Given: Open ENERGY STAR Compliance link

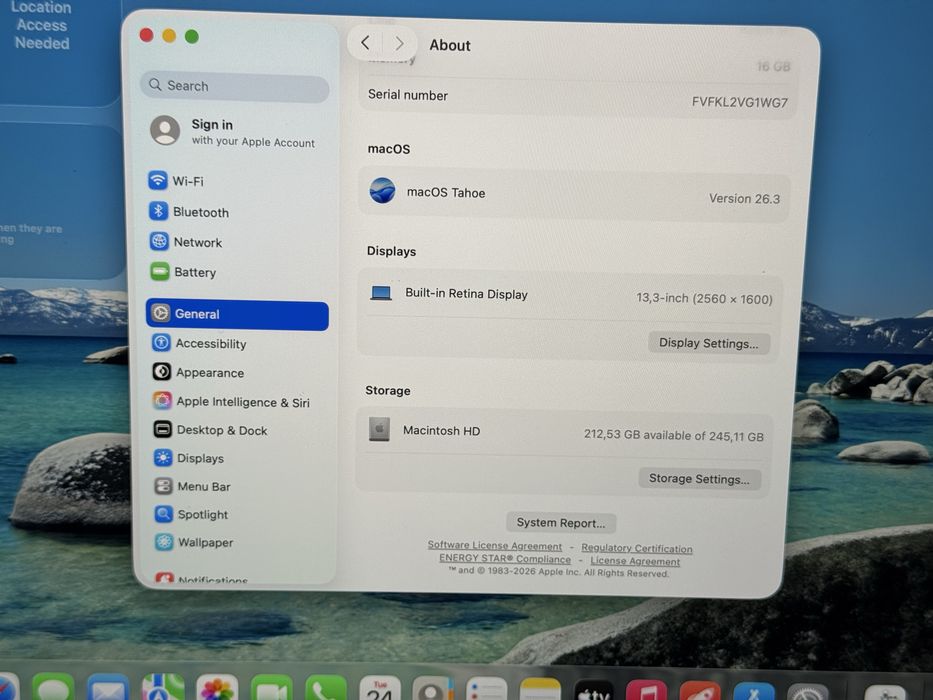Looking at the screenshot, I should coord(505,558).
